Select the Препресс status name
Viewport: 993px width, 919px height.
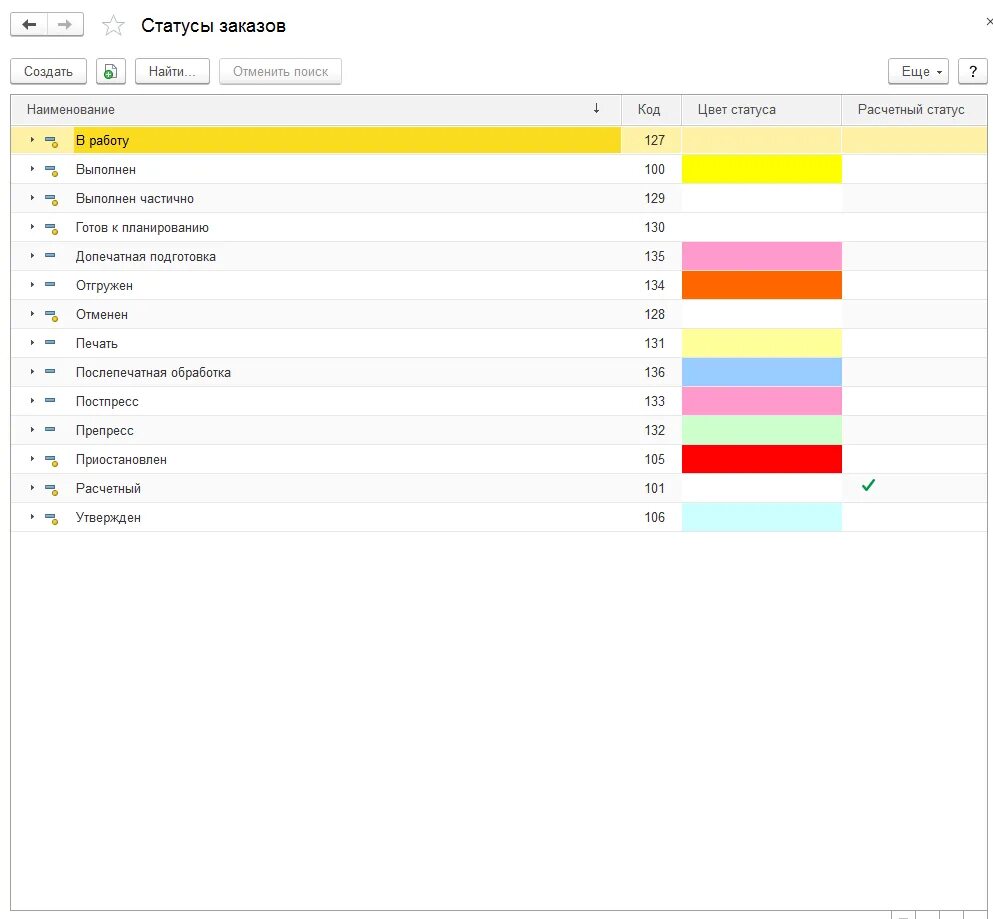[104, 431]
